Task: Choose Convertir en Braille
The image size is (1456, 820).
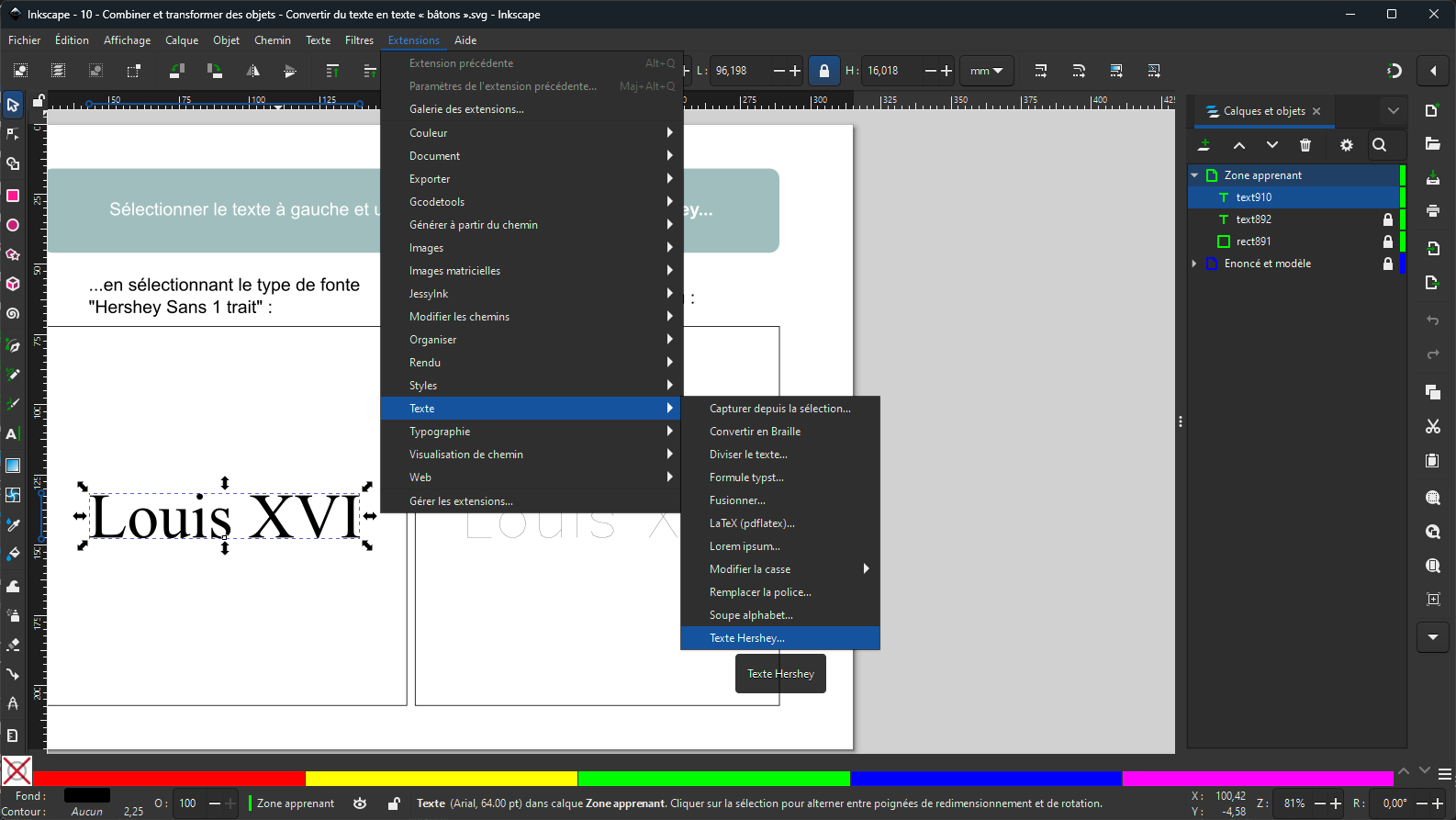Action: [780, 432]
